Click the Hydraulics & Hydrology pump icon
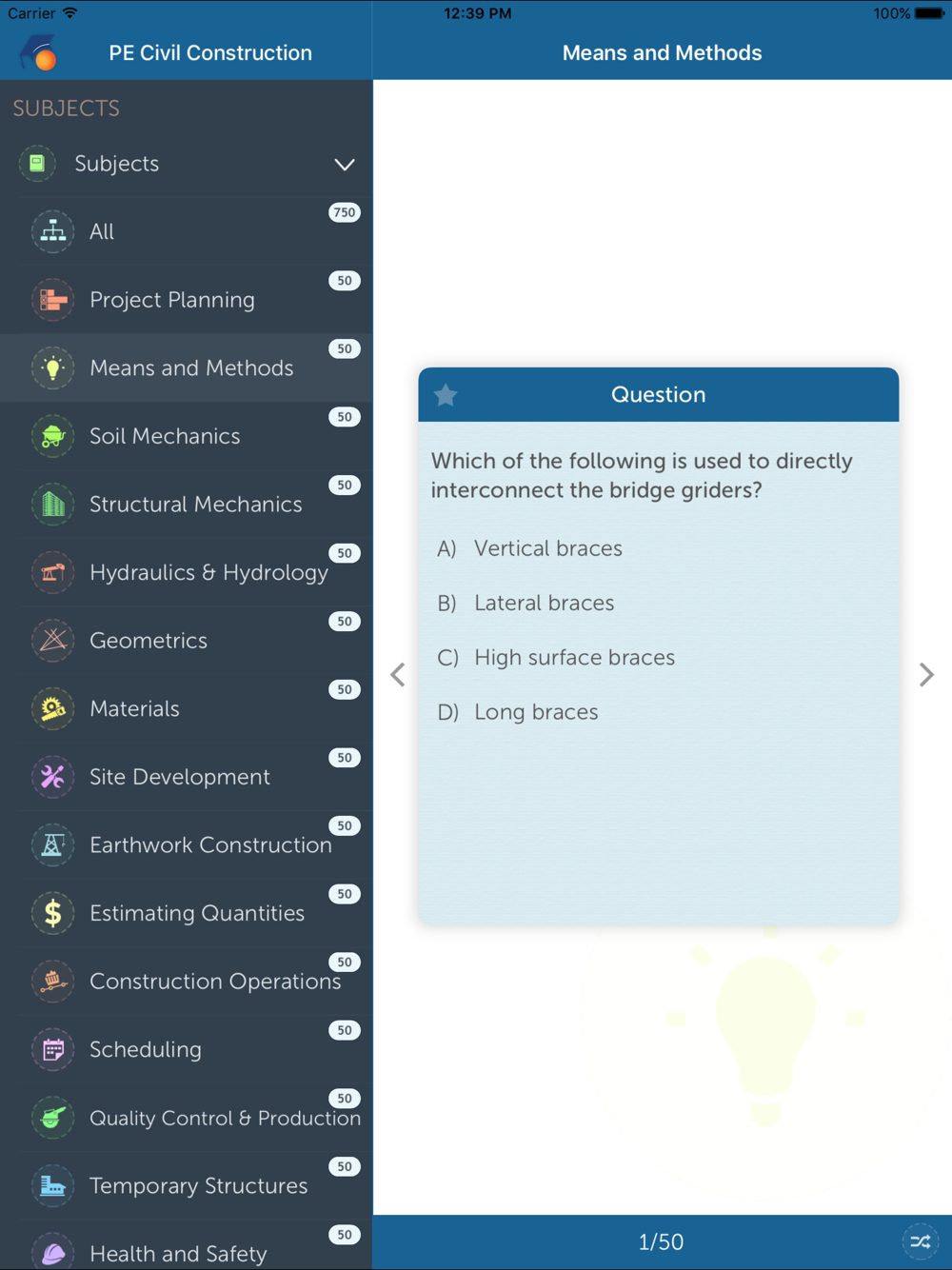The image size is (952, 1270). (53, 572)
